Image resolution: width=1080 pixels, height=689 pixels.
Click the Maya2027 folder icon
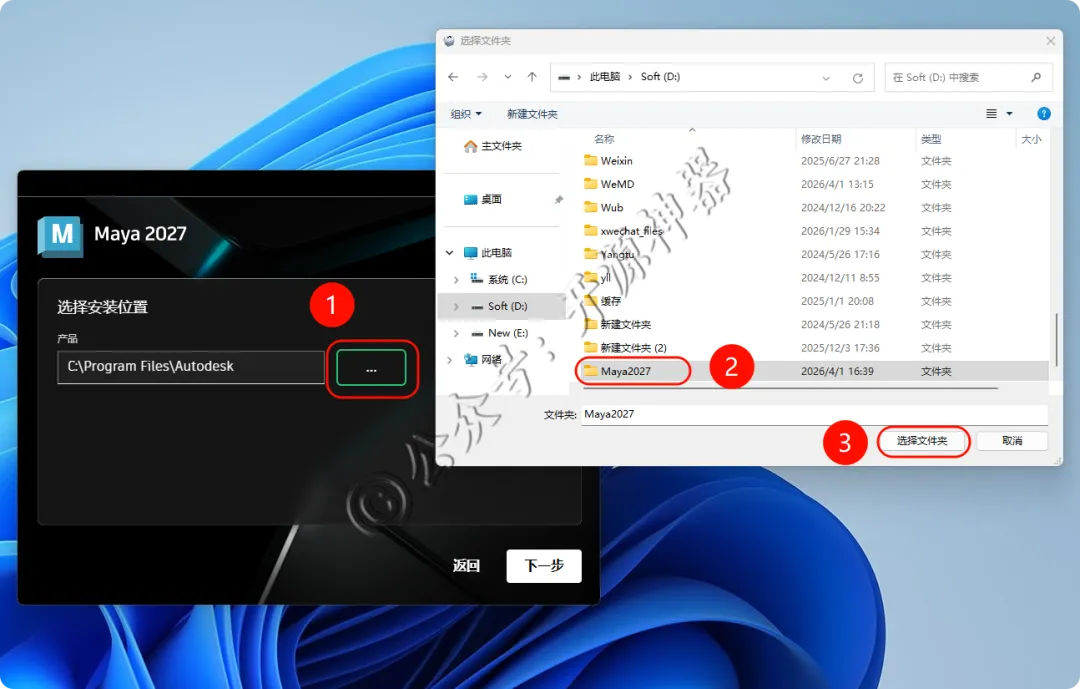point(590,371)
